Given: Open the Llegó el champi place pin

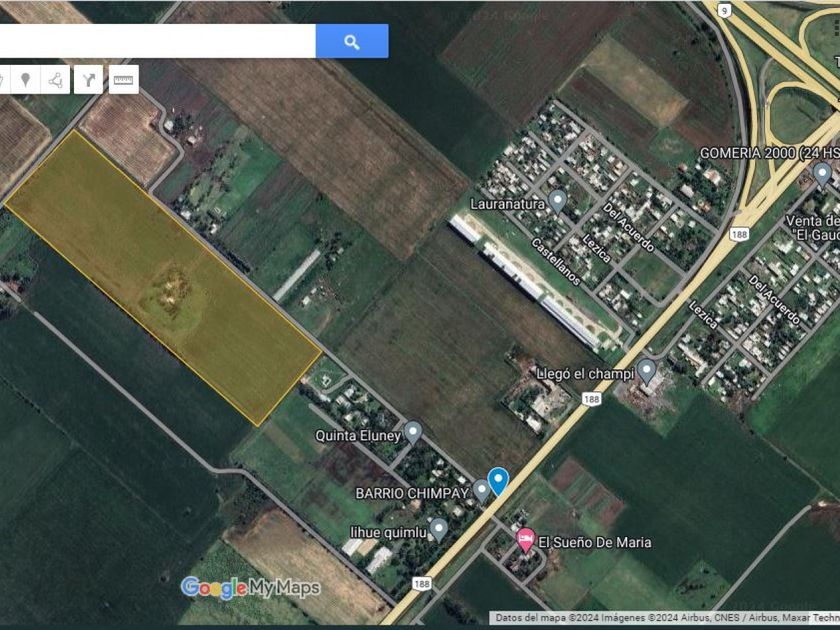Looking at the screenshot, I should point(647,371).
